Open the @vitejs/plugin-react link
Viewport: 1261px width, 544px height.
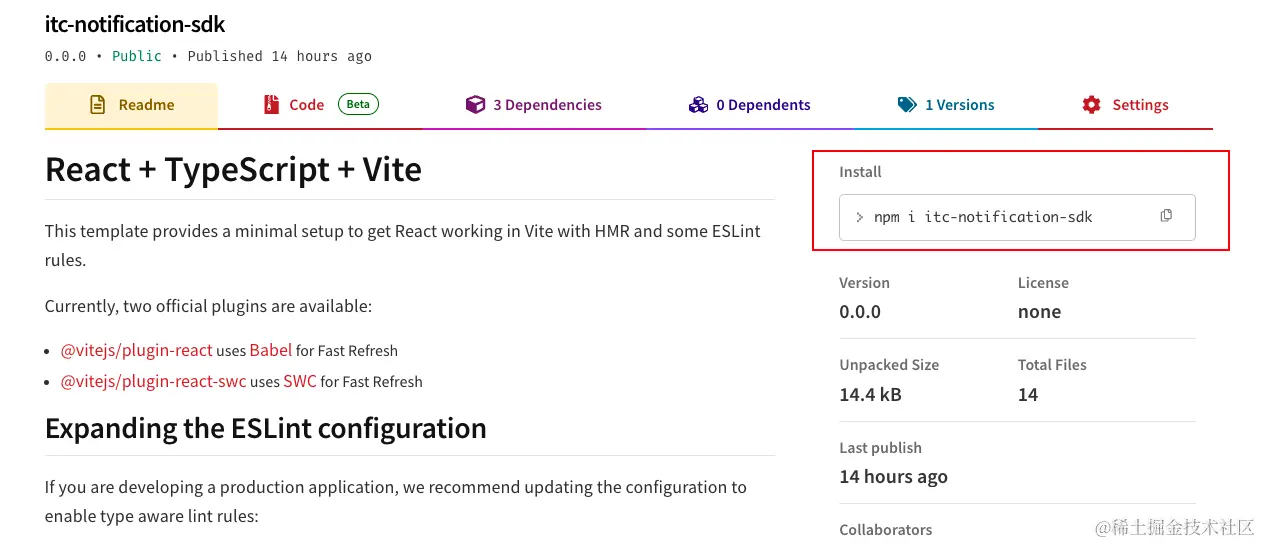(137, 350)
